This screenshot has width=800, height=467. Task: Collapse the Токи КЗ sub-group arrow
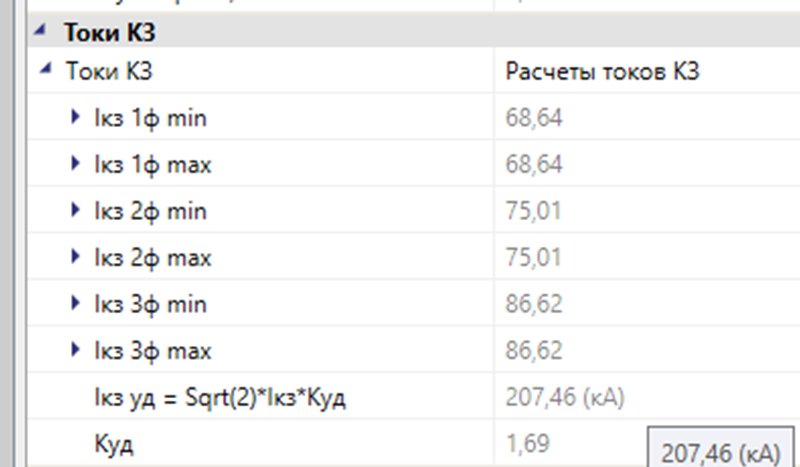pyautogui.click(x=43, y=71)
